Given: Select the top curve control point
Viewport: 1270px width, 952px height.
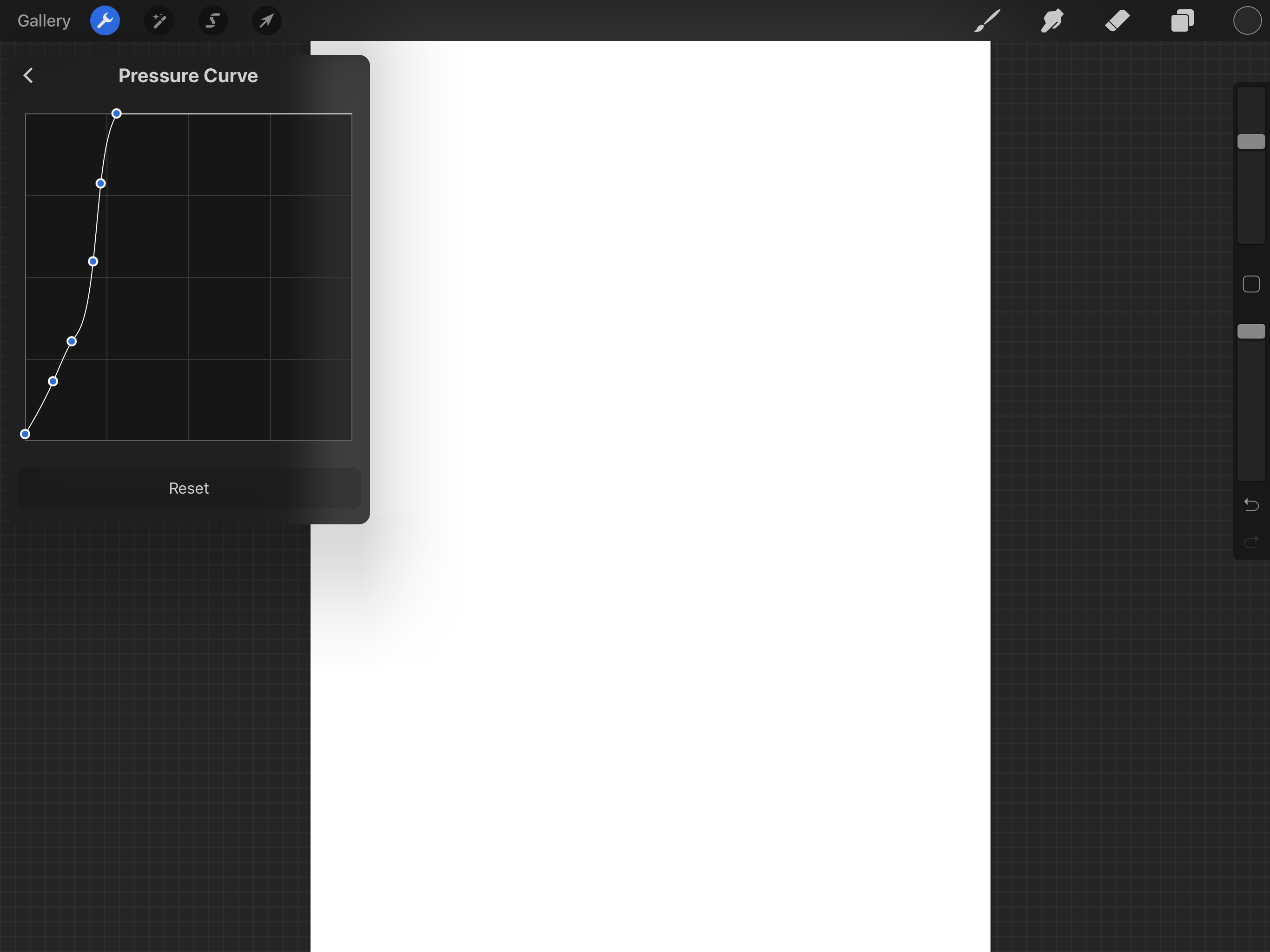Looking at the screenshot, I should click(117, 114).
